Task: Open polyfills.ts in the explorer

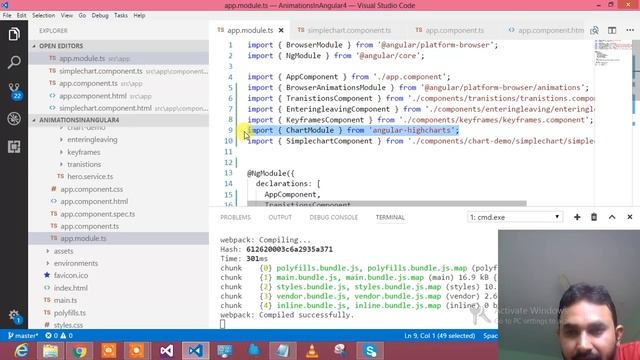Action: point(69,313)
